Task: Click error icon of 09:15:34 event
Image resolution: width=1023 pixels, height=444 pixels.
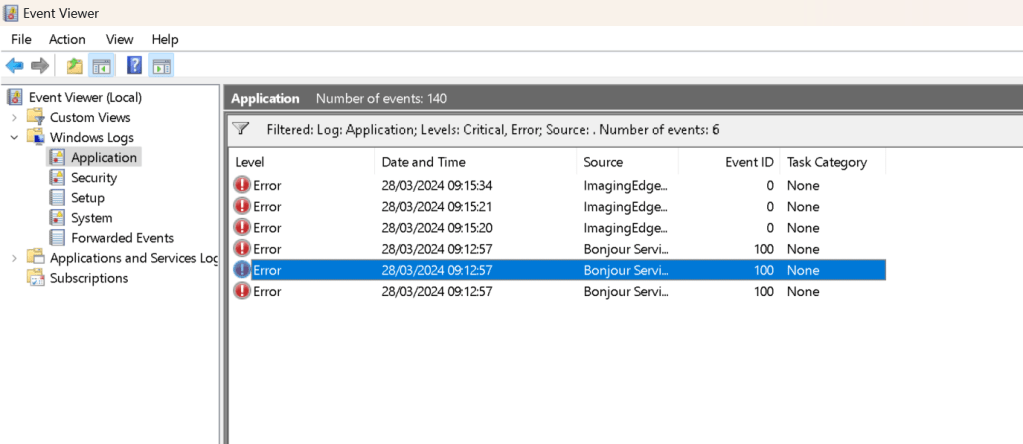Action: pos(242,185)
